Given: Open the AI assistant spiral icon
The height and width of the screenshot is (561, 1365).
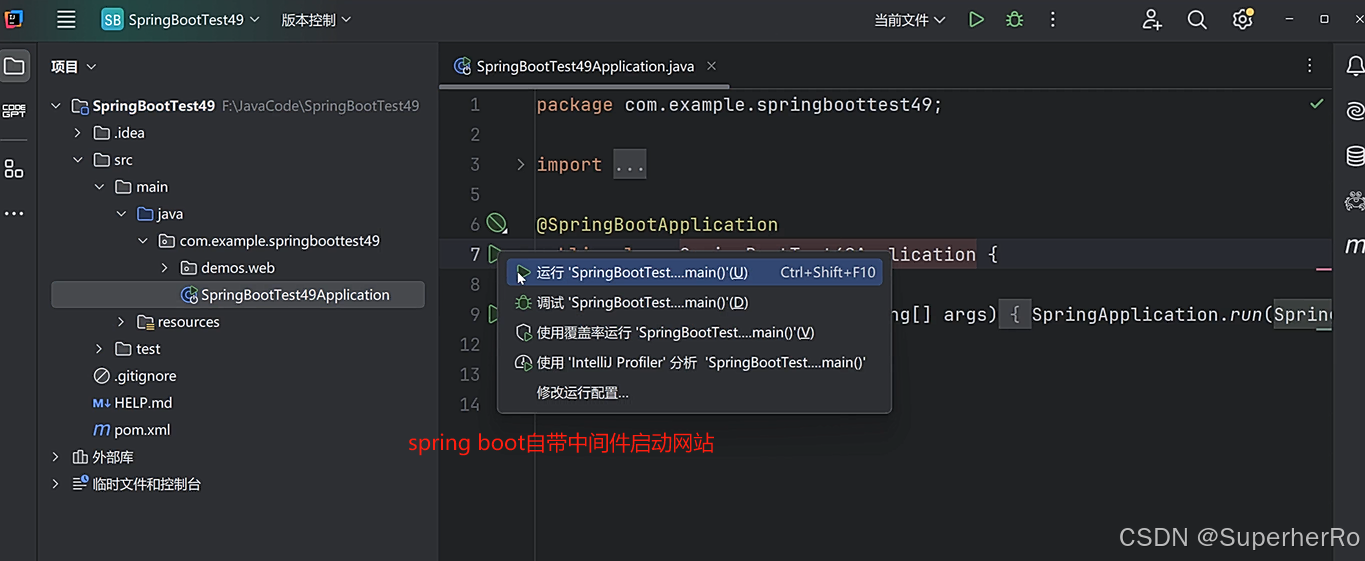Looking at the screenshot, I should tap(1355, 111).
